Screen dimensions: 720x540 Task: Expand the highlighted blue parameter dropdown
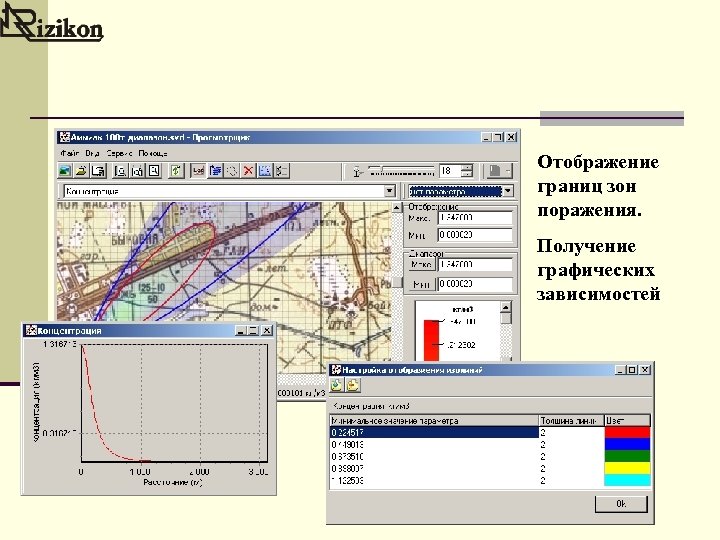pos(508,191)
